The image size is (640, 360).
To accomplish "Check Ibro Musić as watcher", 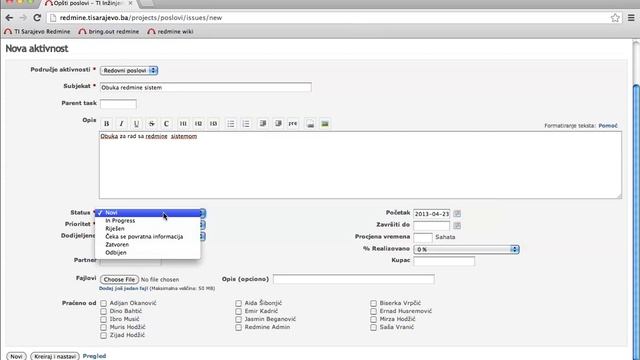I will tap(103, 319).
